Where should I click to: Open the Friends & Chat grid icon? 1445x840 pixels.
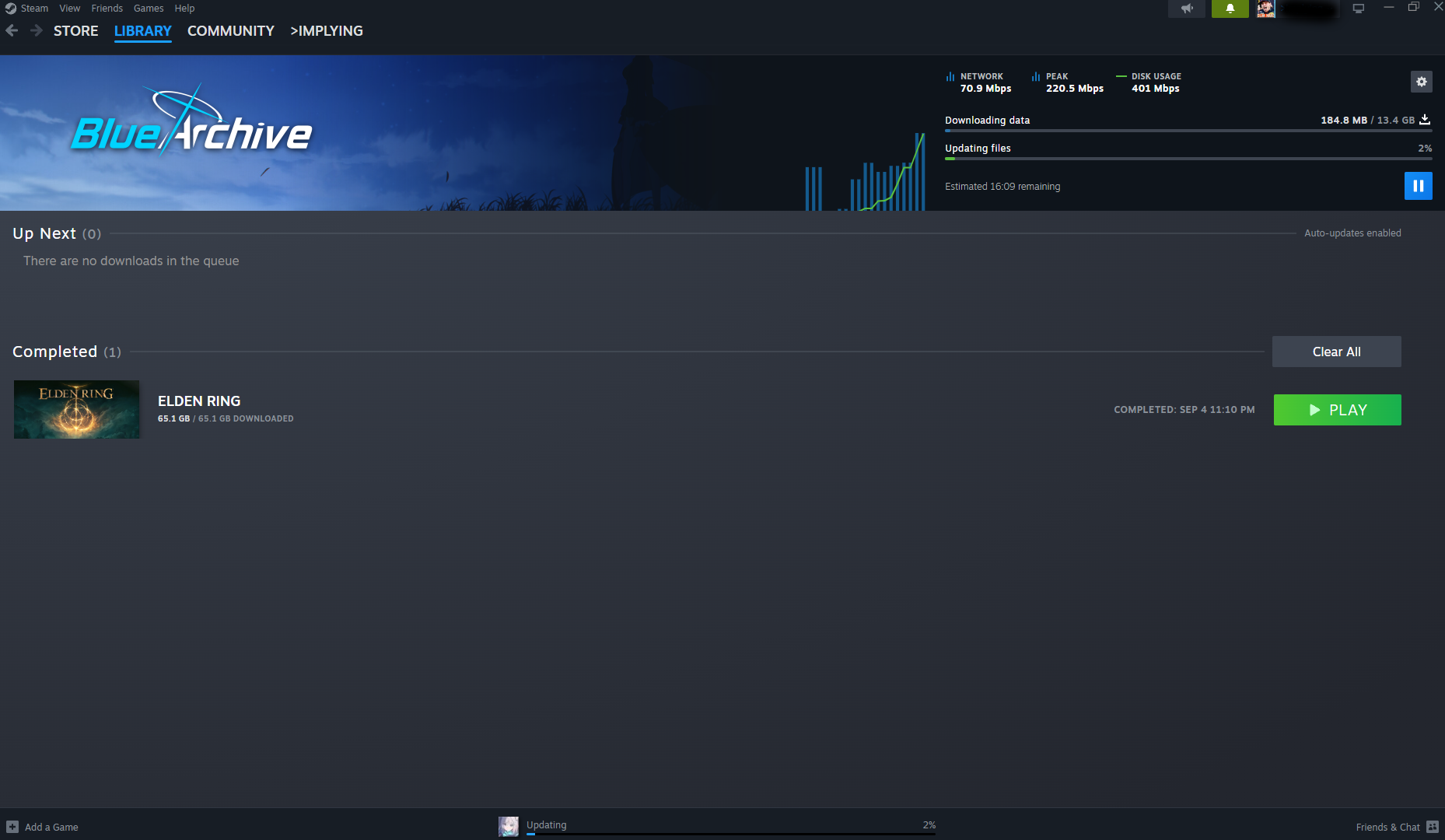[1433, 827]
